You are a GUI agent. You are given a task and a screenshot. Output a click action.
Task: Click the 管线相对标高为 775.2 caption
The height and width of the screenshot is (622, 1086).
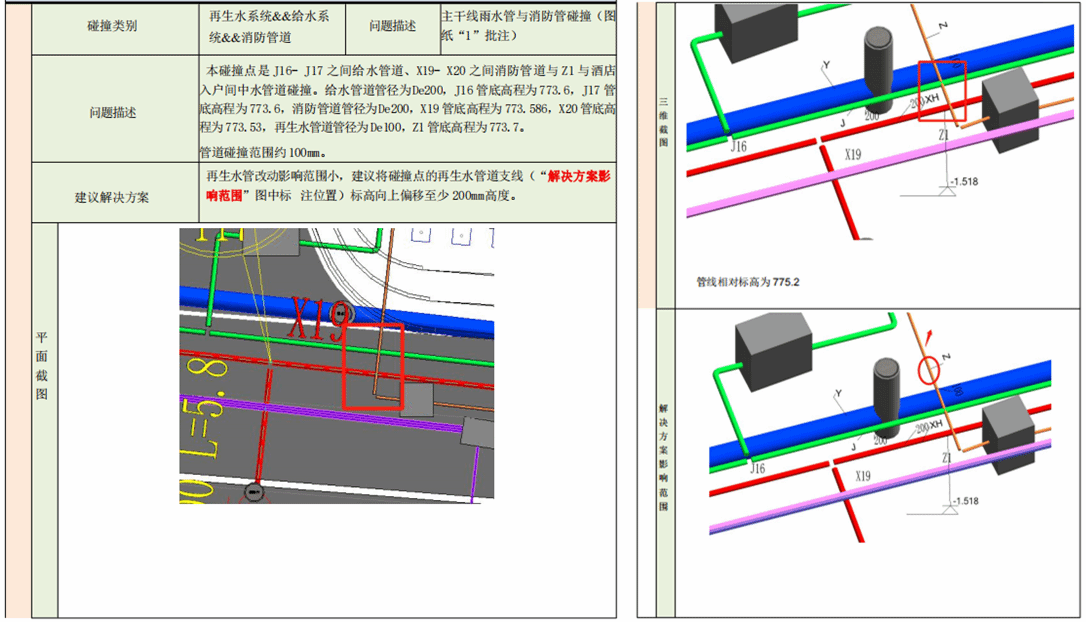click(748, 282)
